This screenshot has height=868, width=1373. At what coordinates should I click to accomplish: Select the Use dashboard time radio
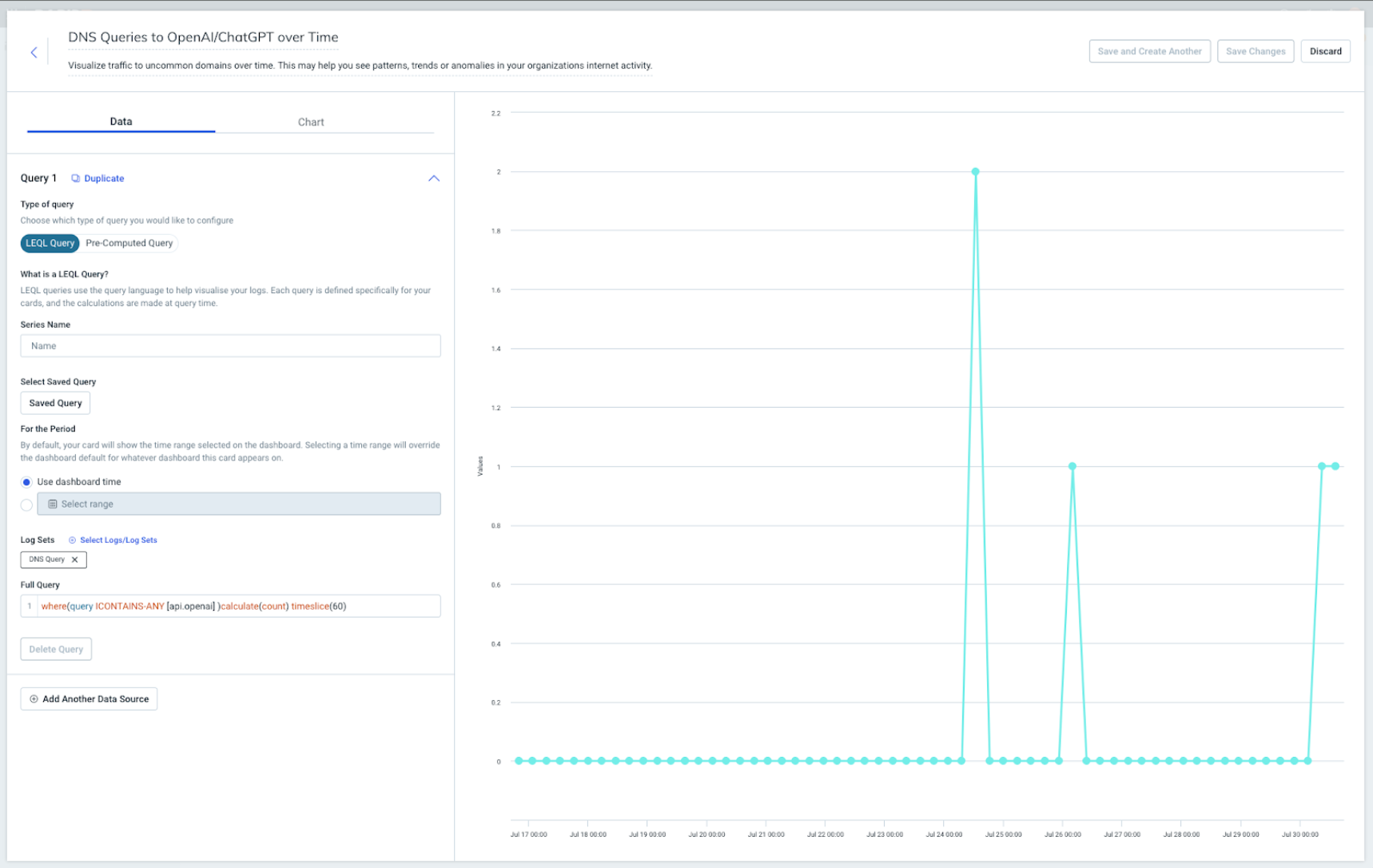tap(26, 482)
